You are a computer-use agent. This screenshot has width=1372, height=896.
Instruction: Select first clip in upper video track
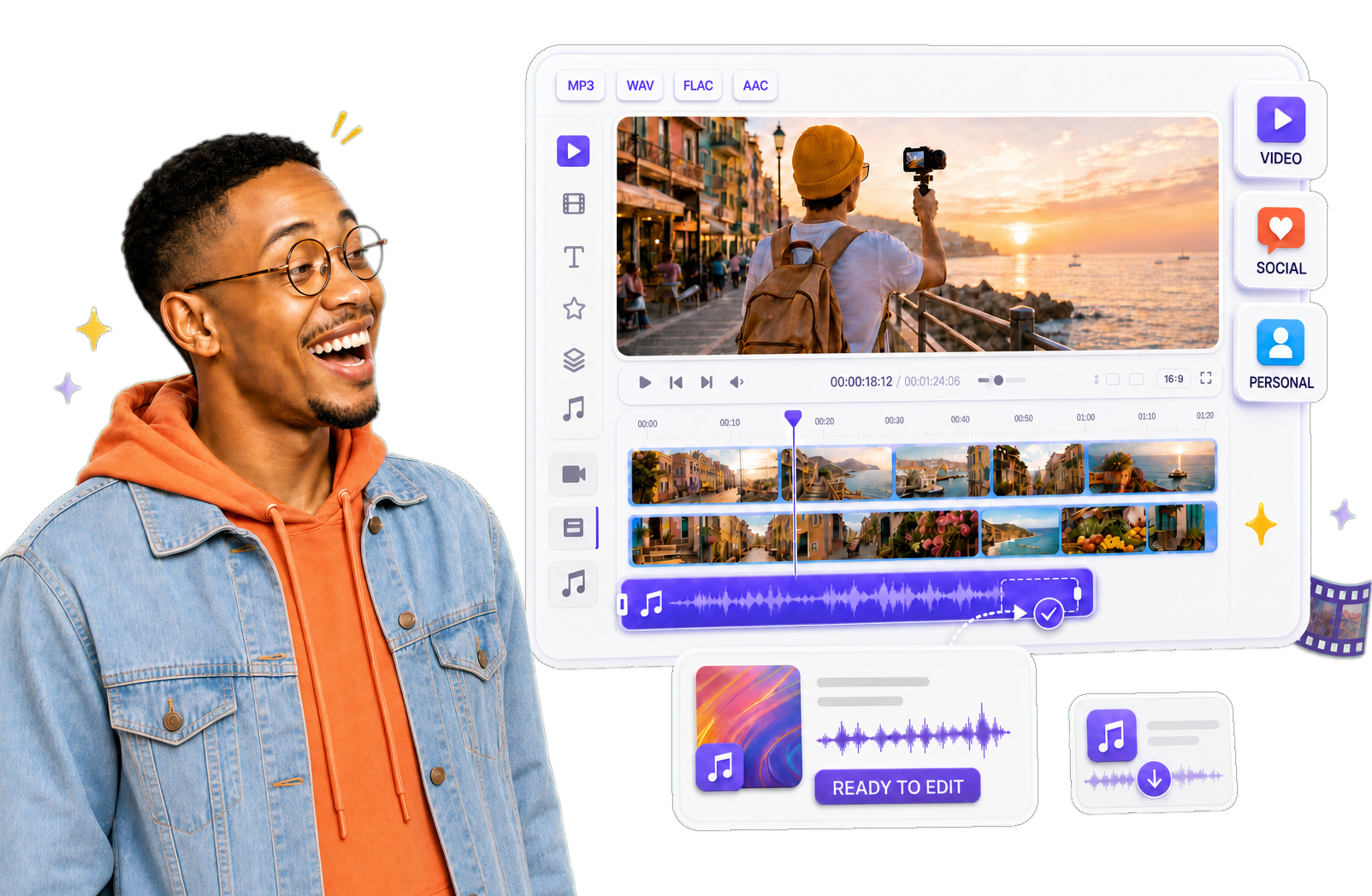(x=704, y=475)
